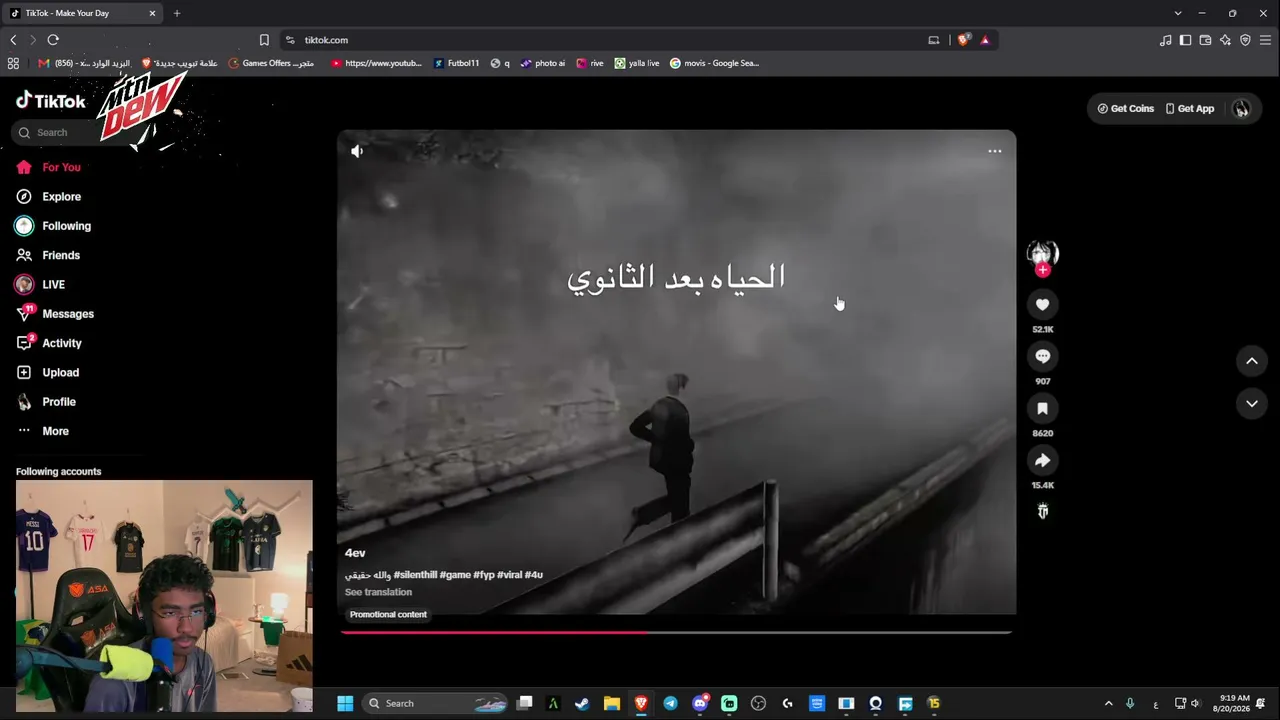1280x720 pixels.
Task: Open the Brave Wallet icon
Action: [1205, 40]
